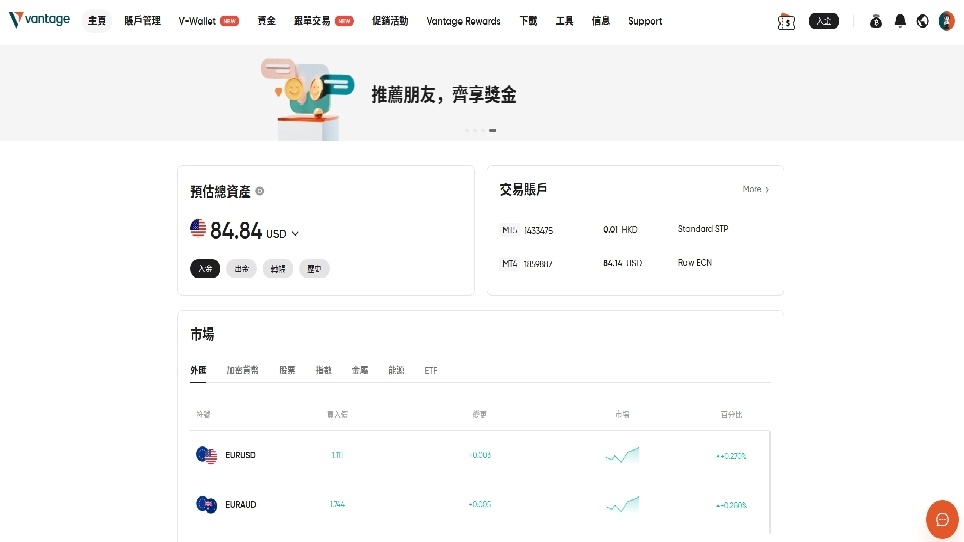
Task: Click the EURUSD percentage change value
Action: pyautogui.click(x=731, y=456)
